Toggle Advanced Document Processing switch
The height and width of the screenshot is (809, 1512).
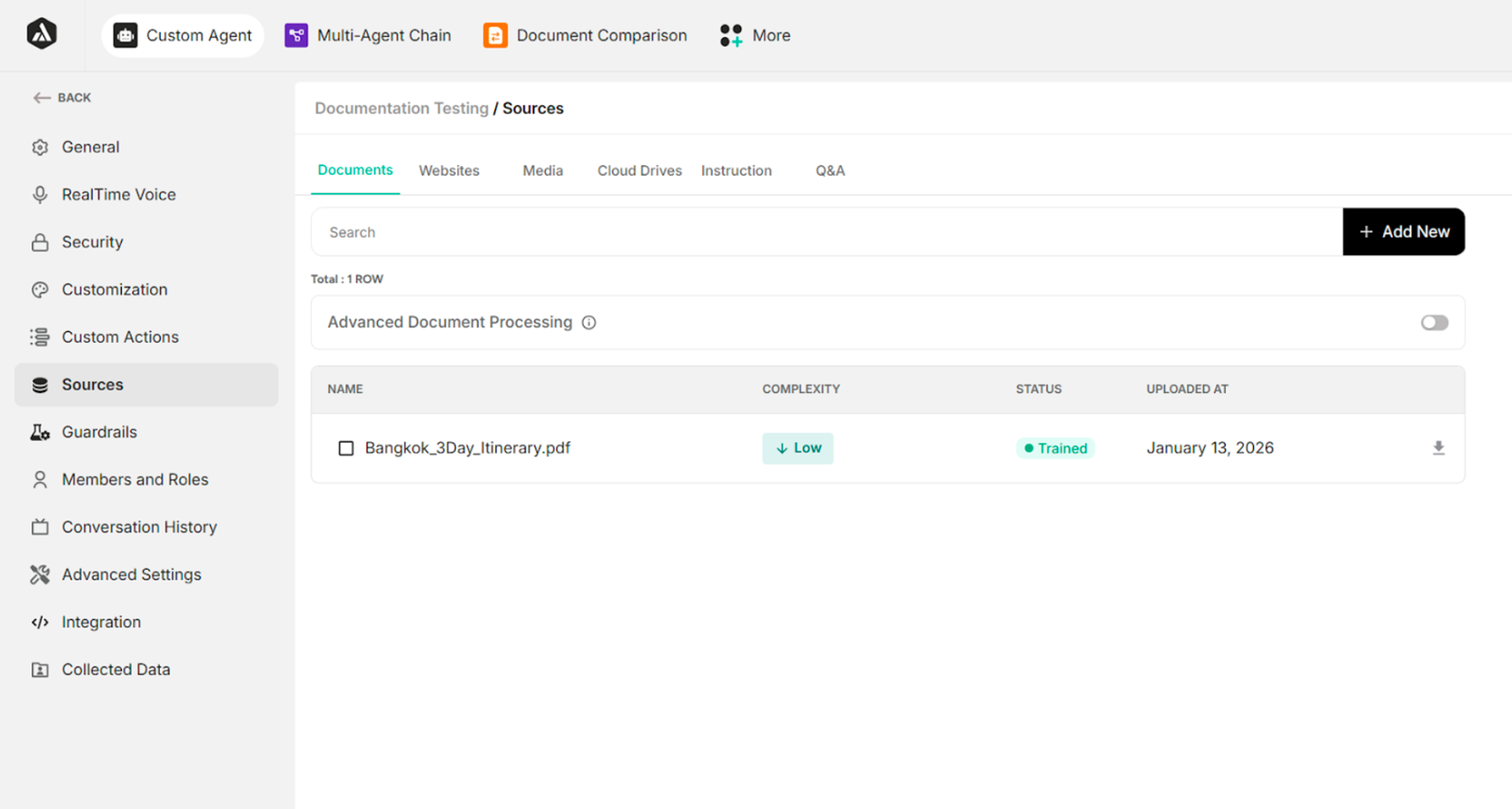[x=1435, y=323]
